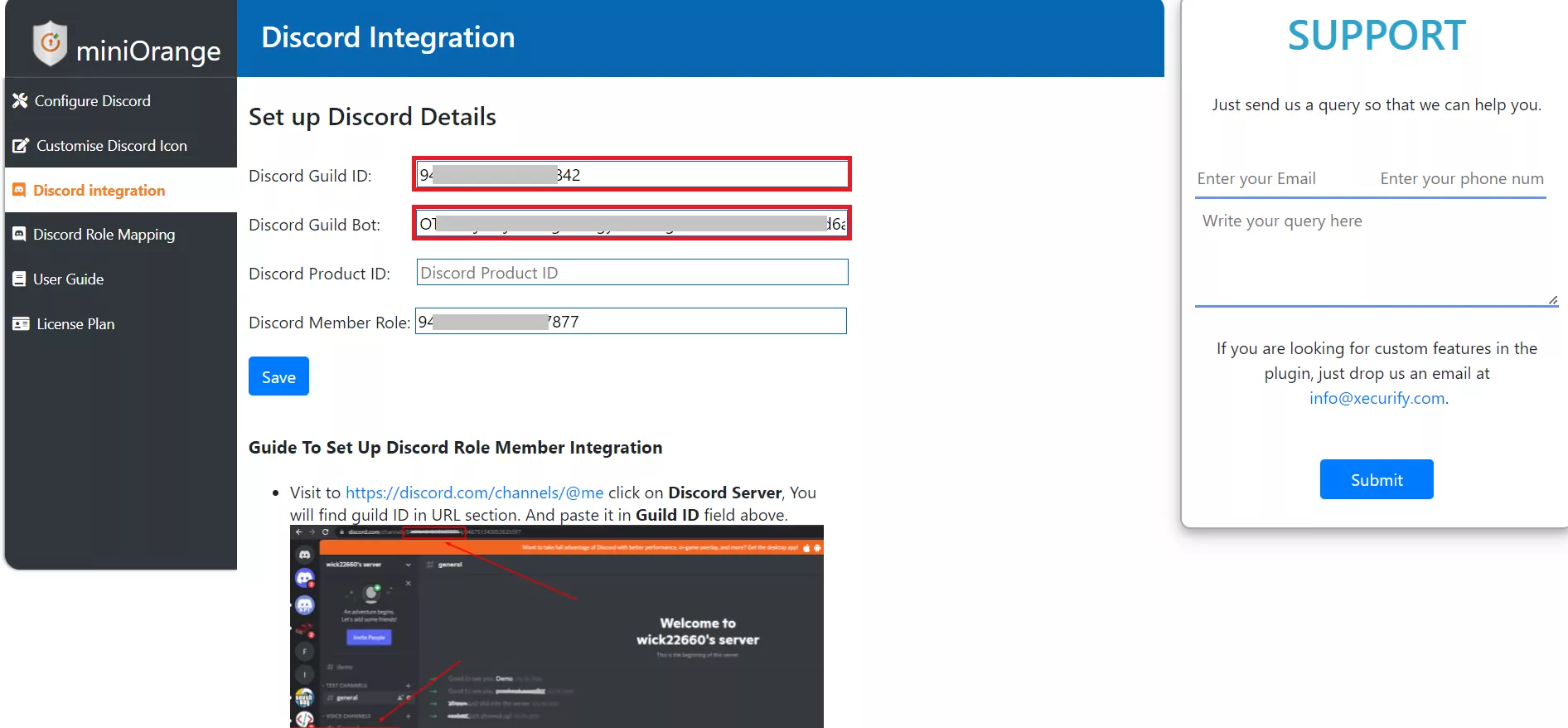The height and width of the screenshot is (728, 1568).
Task: Focus the Discord Guild Bot field
Action: [632, 223]
